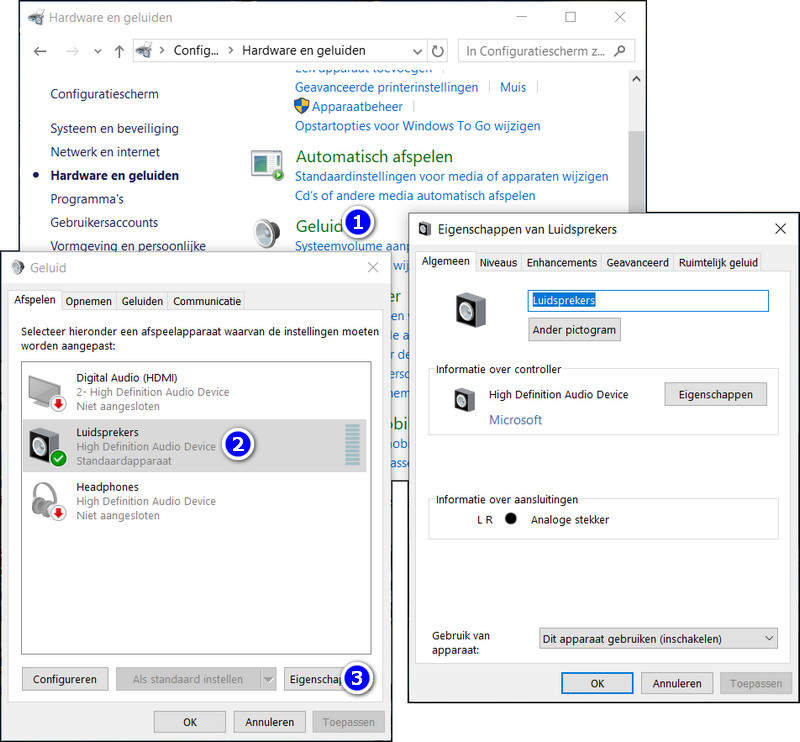Open the Als standaard instellen dropdown arrow

[x=268, y=679]
